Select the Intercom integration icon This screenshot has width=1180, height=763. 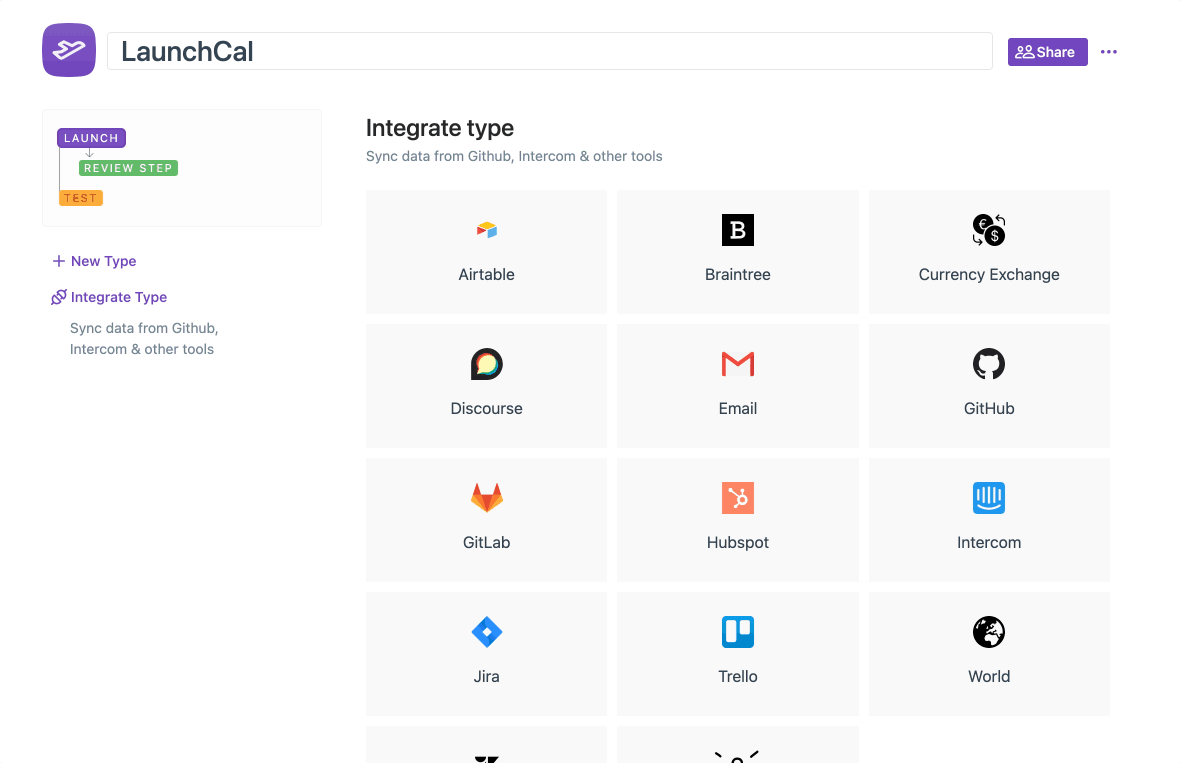tap(989, 498)
